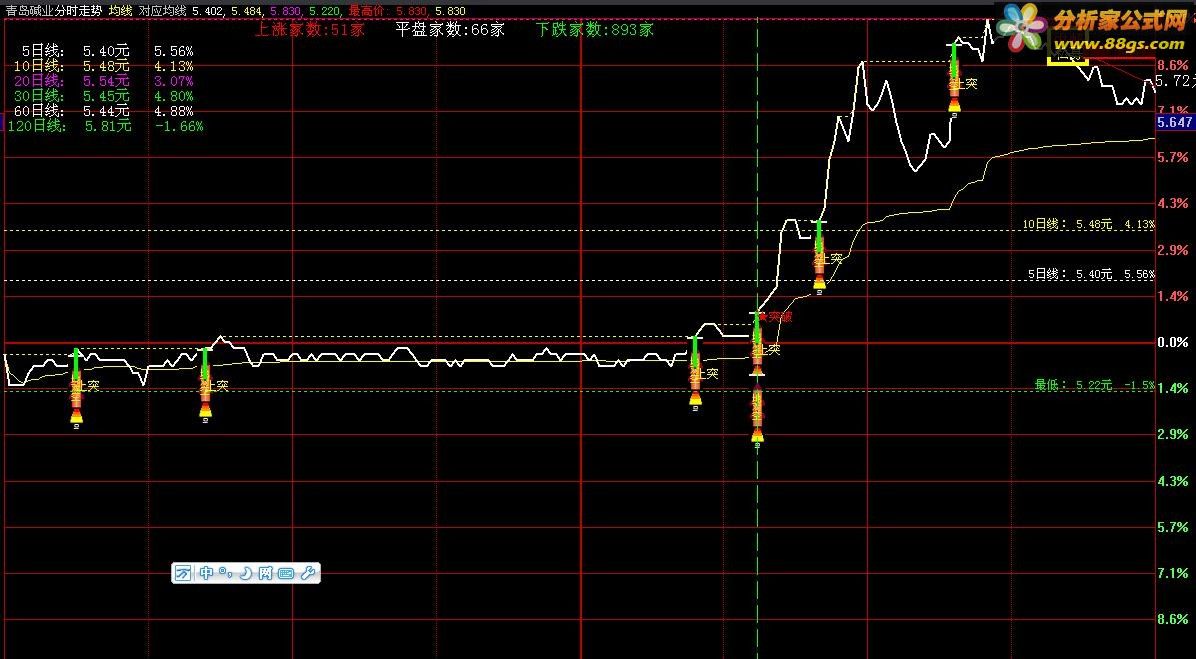Click the green 5.220 header value
Image resolution: width=1196 pixels, height=659 pixels.
[325, 11]
